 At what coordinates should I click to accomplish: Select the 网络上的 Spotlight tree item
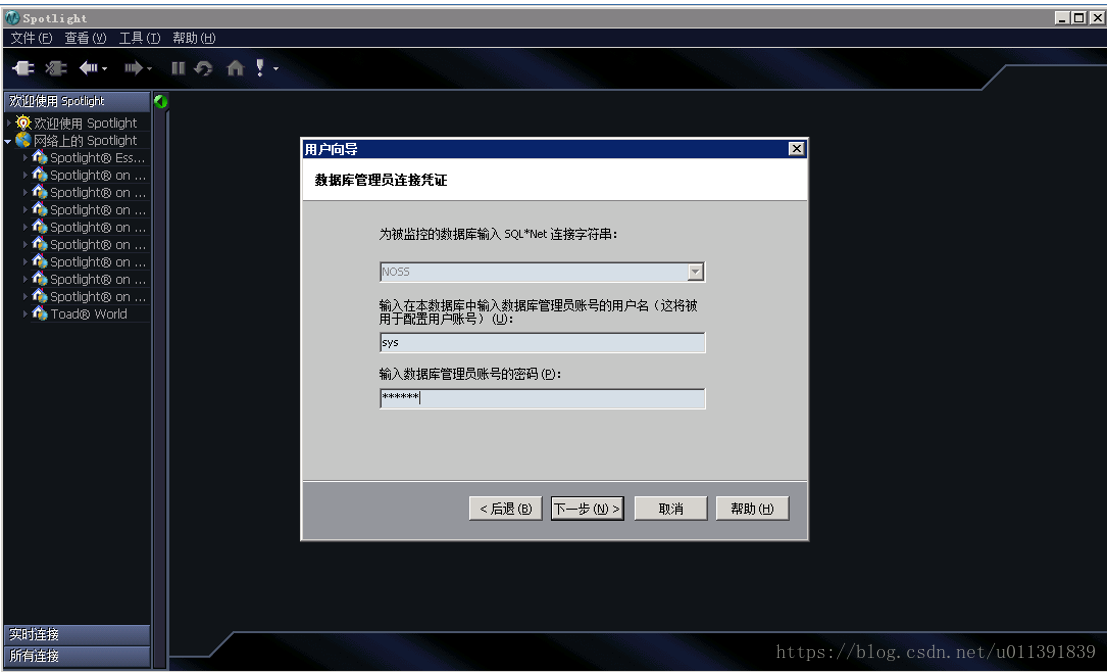point(85,140)
